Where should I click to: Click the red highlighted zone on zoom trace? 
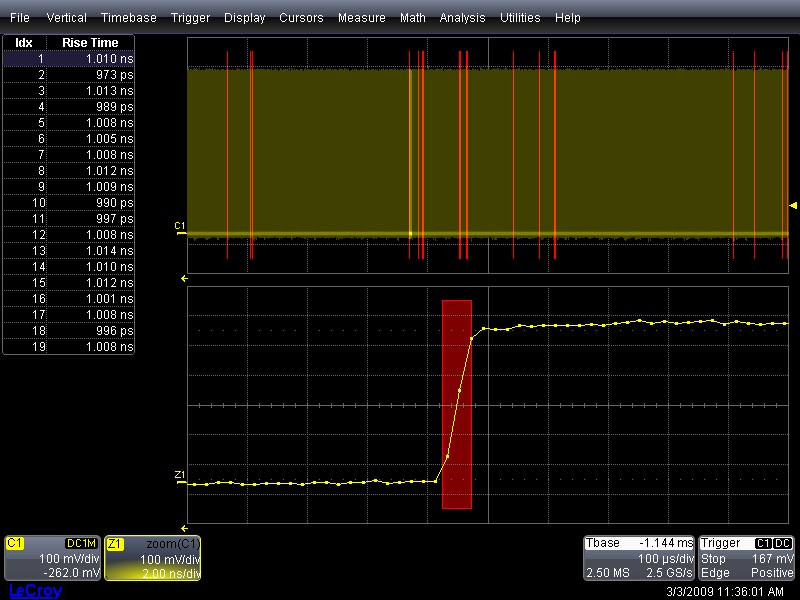456,404
